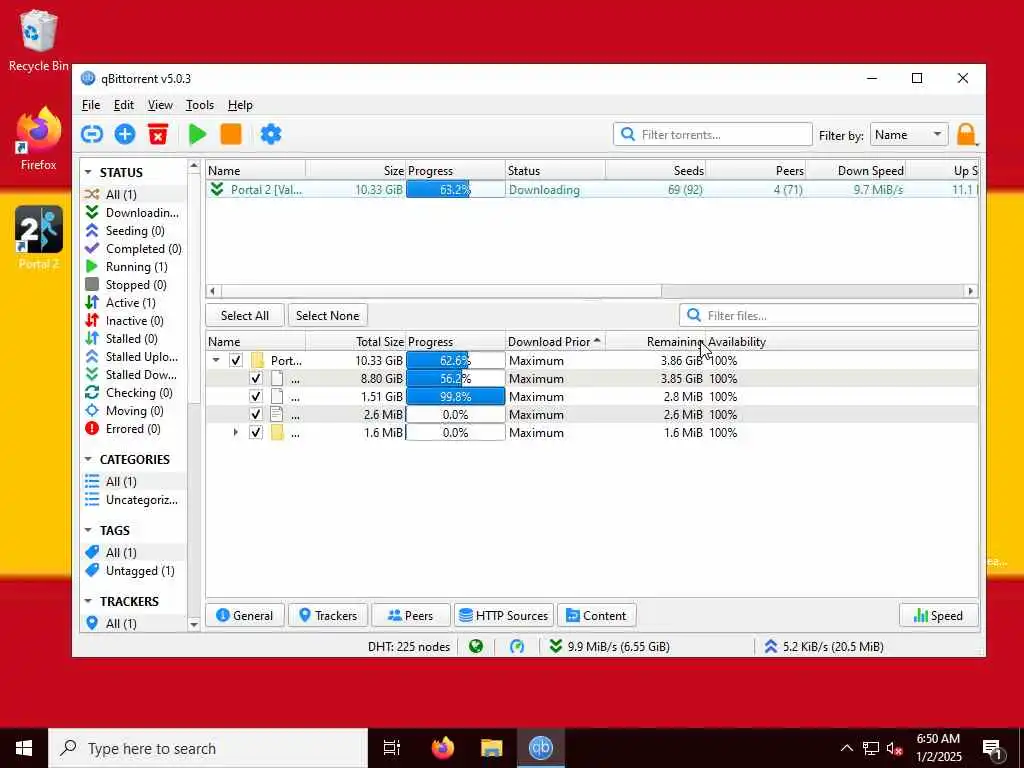Click the upload speed indicator in status bar

click(826, 647)
